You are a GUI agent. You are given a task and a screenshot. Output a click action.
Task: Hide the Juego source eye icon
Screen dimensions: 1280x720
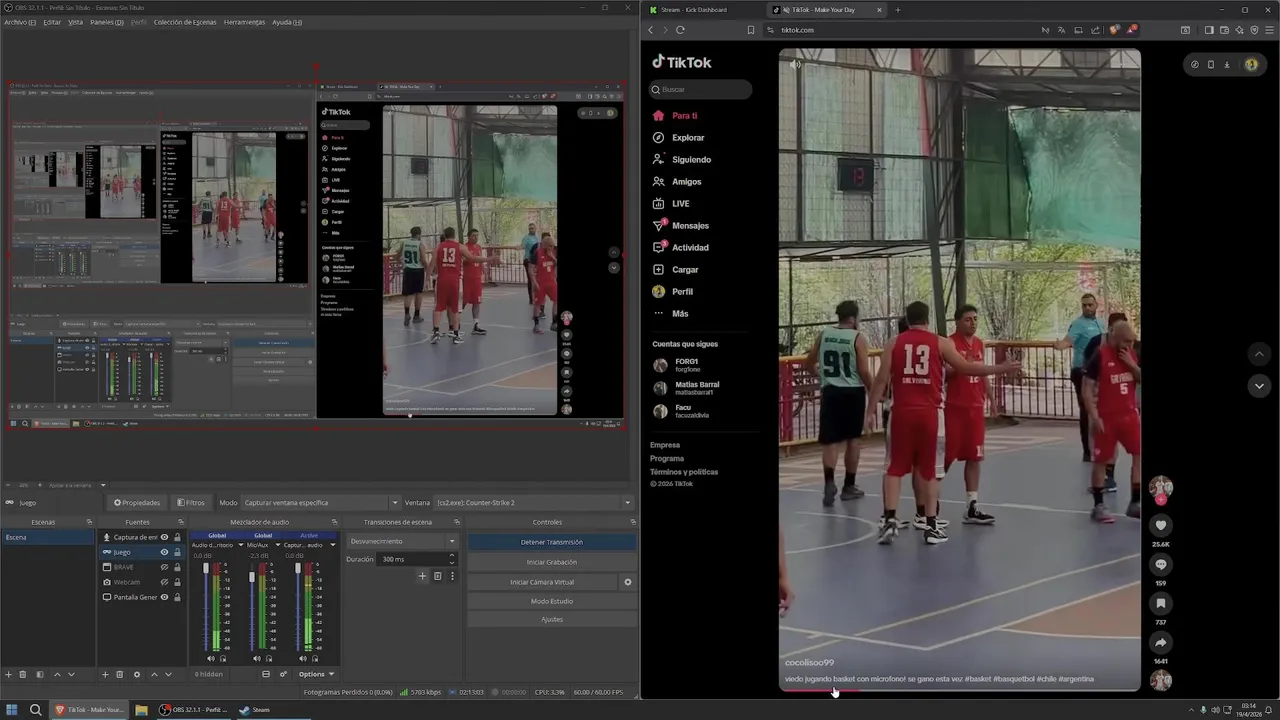click(164, 552)
